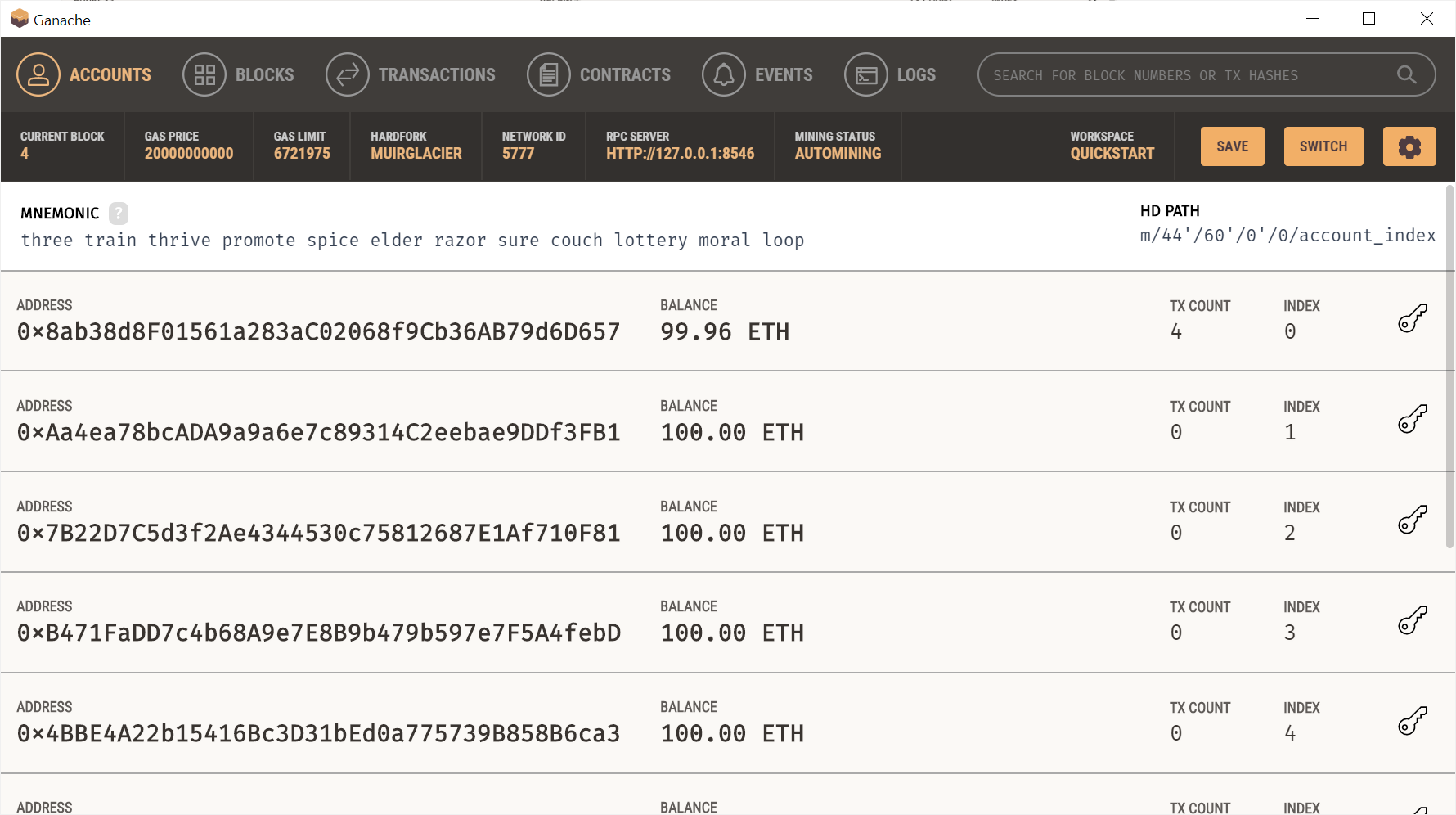Screen dimensions: 1456x815
Task: Click the AUTOMINING status value
Action: 838,153
